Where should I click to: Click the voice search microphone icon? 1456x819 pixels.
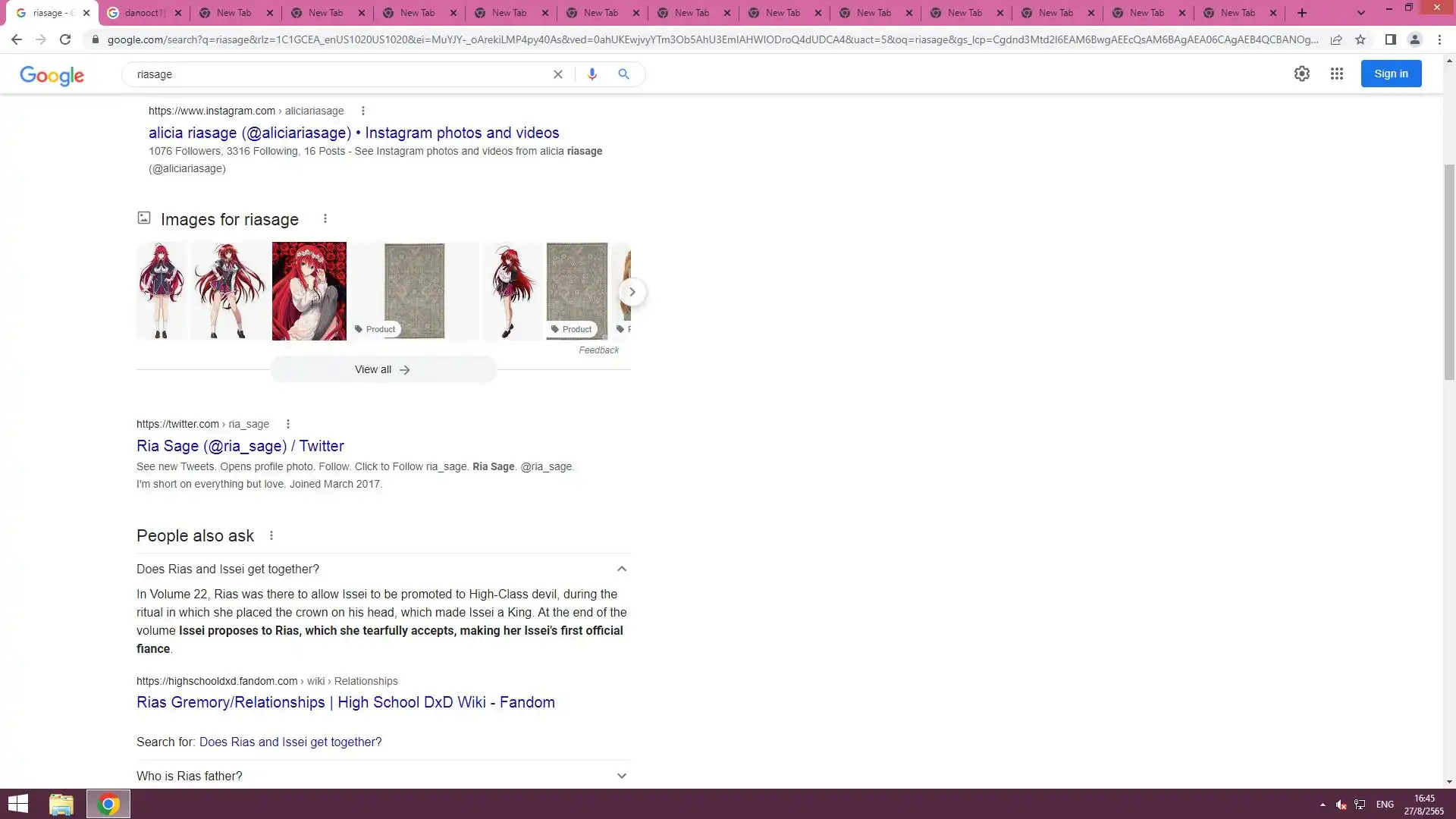pos(591,74)
